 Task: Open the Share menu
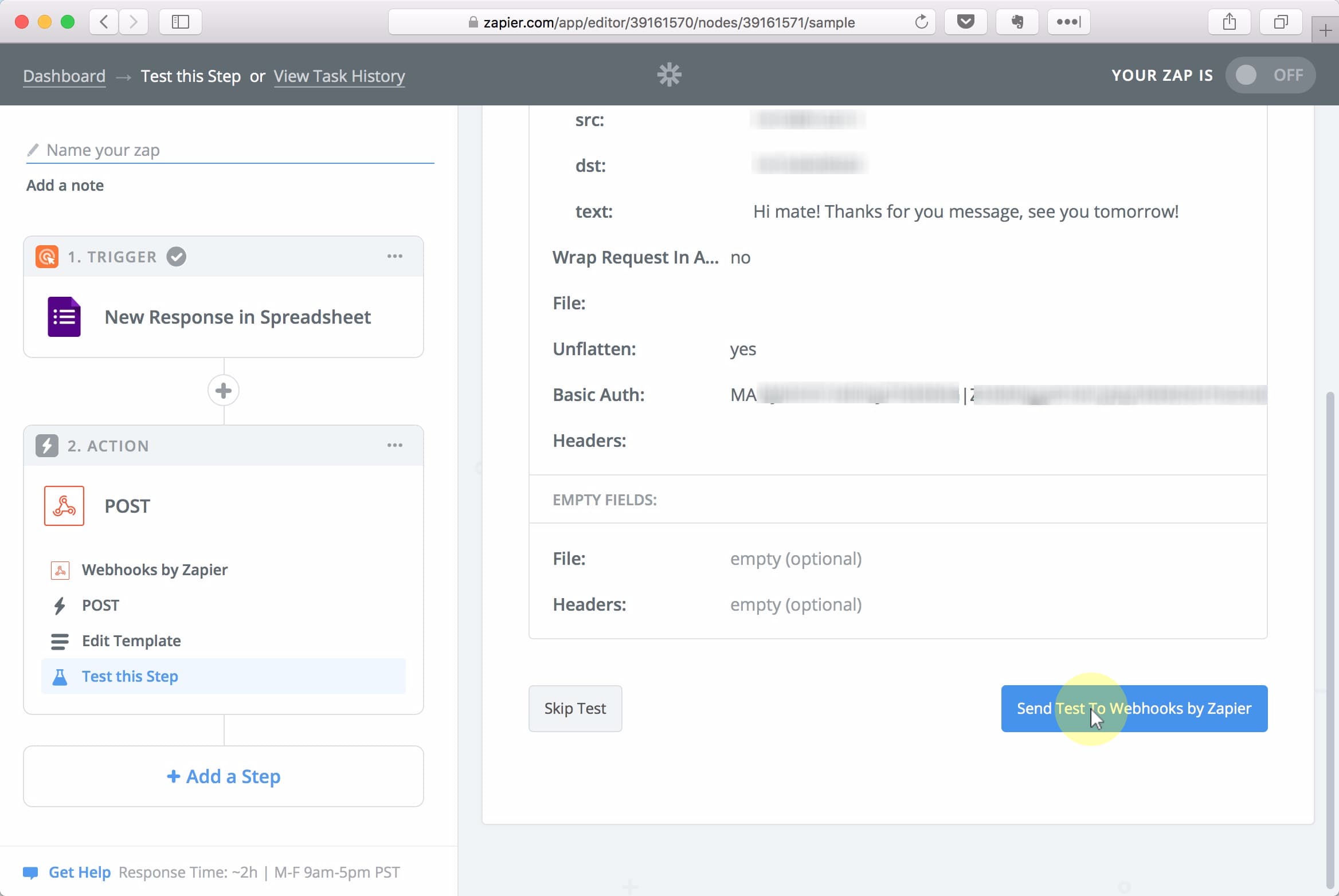(1230, 22)
